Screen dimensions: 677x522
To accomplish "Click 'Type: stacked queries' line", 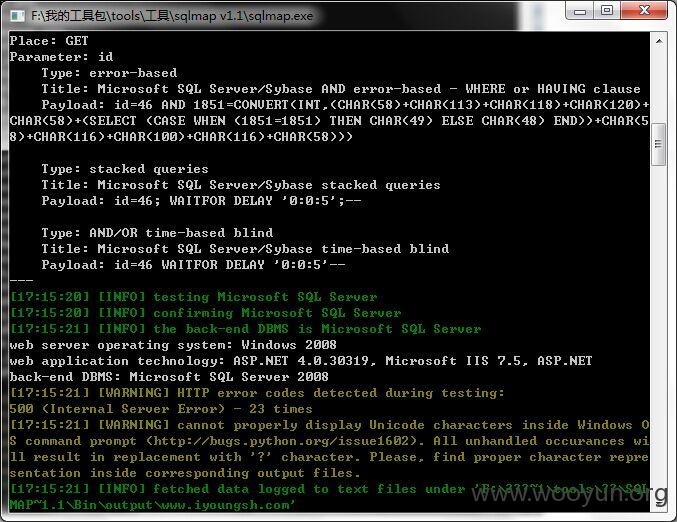I will [x=125, y=169].
